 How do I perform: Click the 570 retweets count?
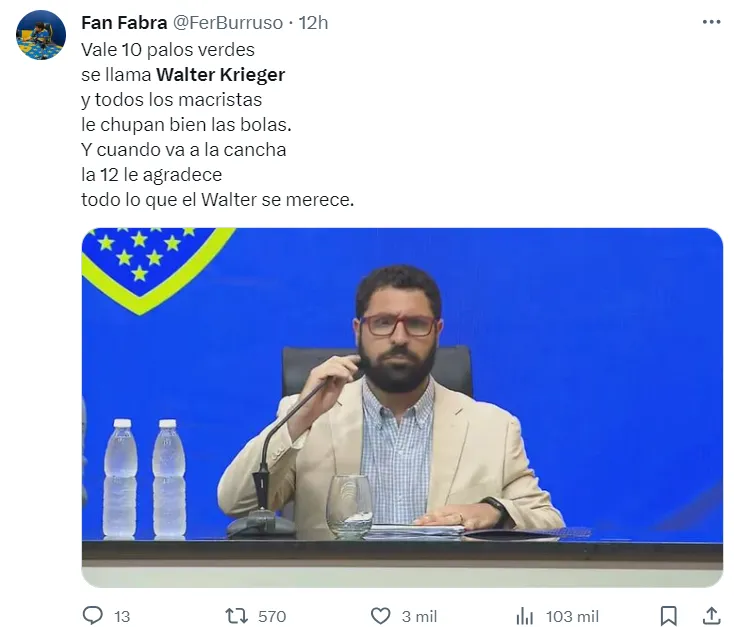coord(272,616)
